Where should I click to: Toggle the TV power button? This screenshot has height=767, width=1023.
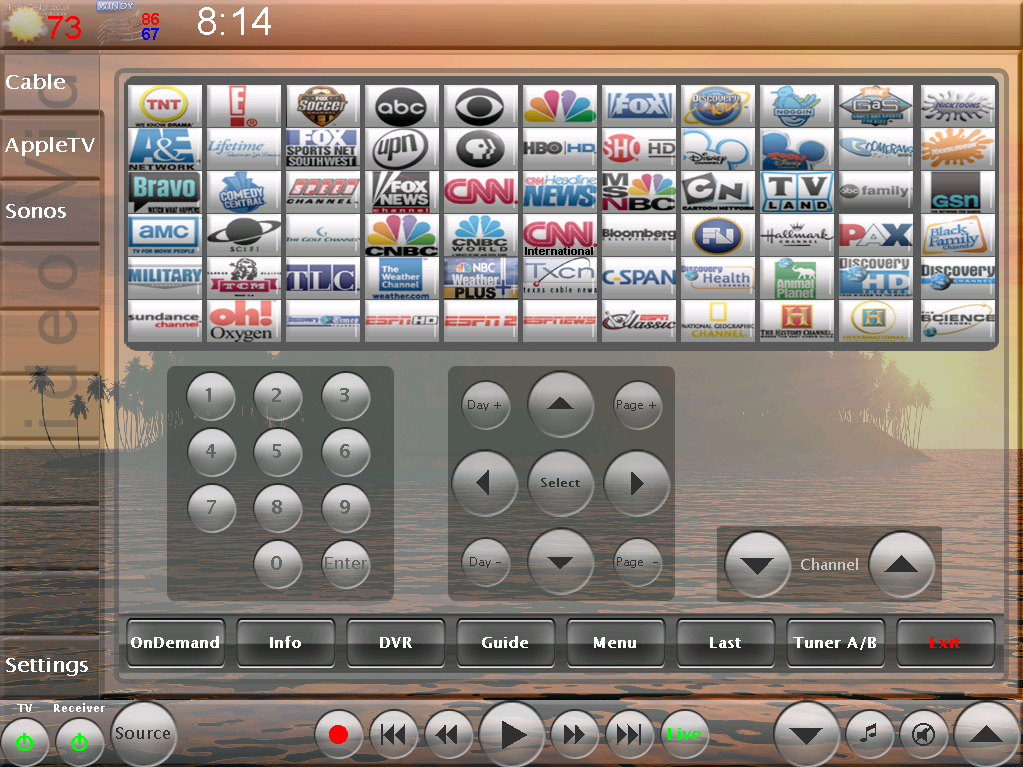[x=25, y=741]
